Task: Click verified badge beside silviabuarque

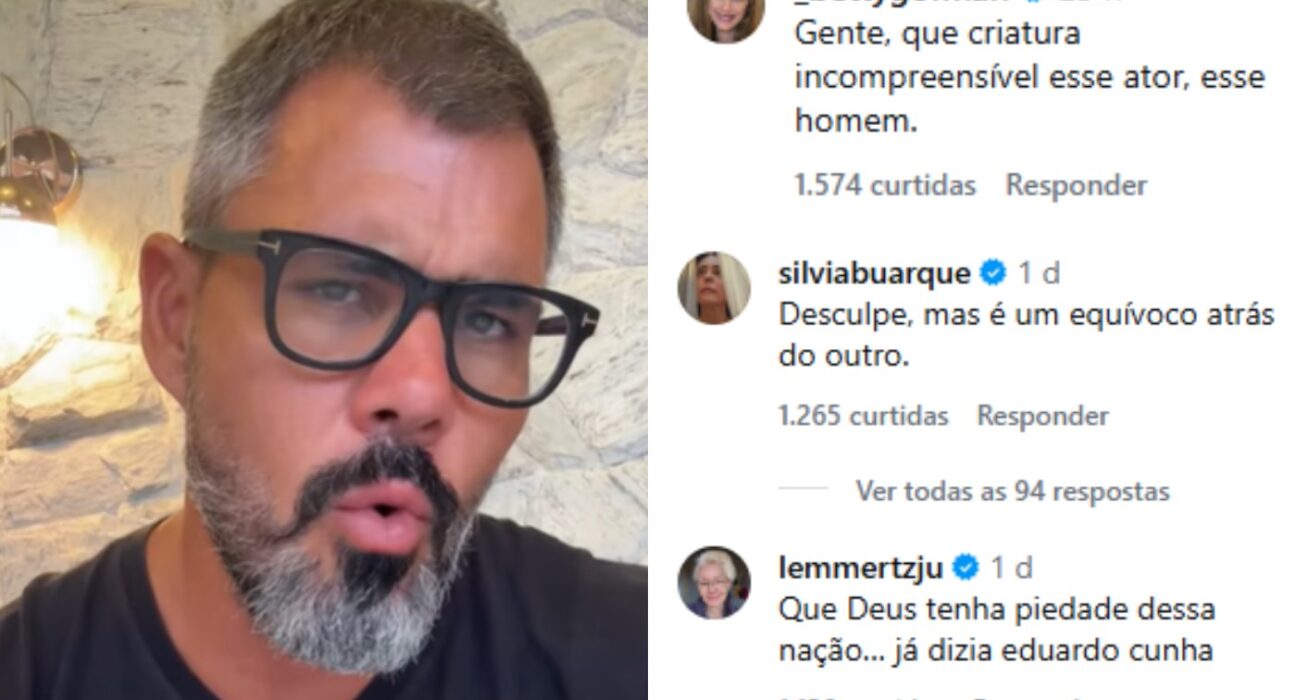Action: (x=993, y=273)
